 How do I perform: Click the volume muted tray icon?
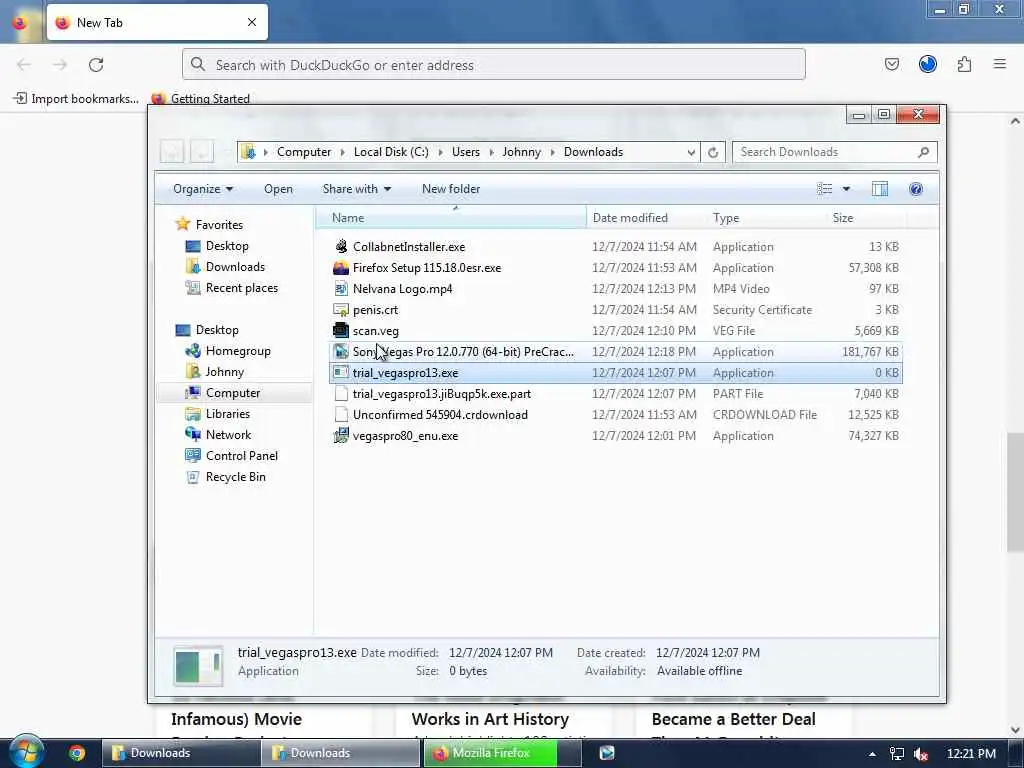(x=921, y=754)
